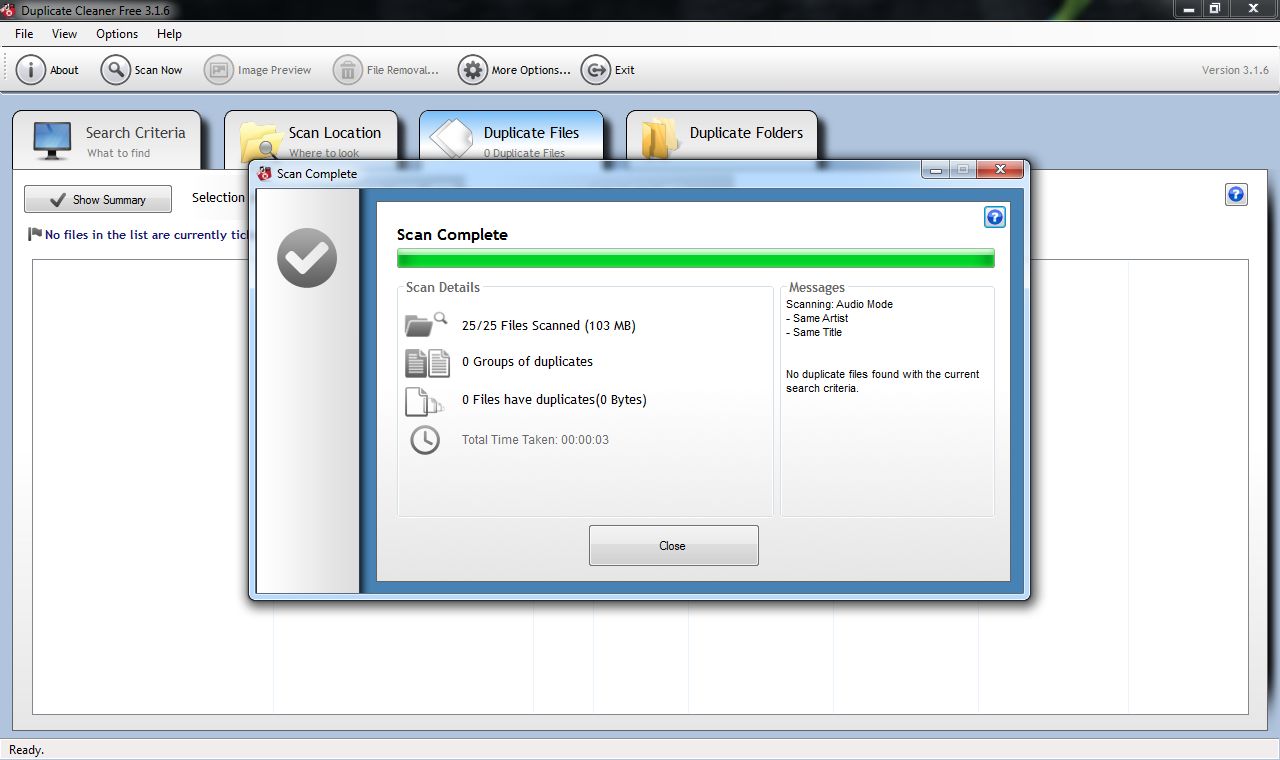Image resolution: width=1280 pixels, height=760 pixels.
Task: Click the Search Criteria monitor icon
Action: [x=52, y=140]
